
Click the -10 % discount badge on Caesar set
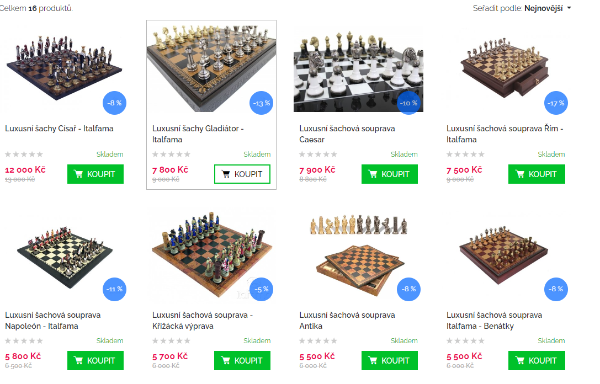point(409,103)
